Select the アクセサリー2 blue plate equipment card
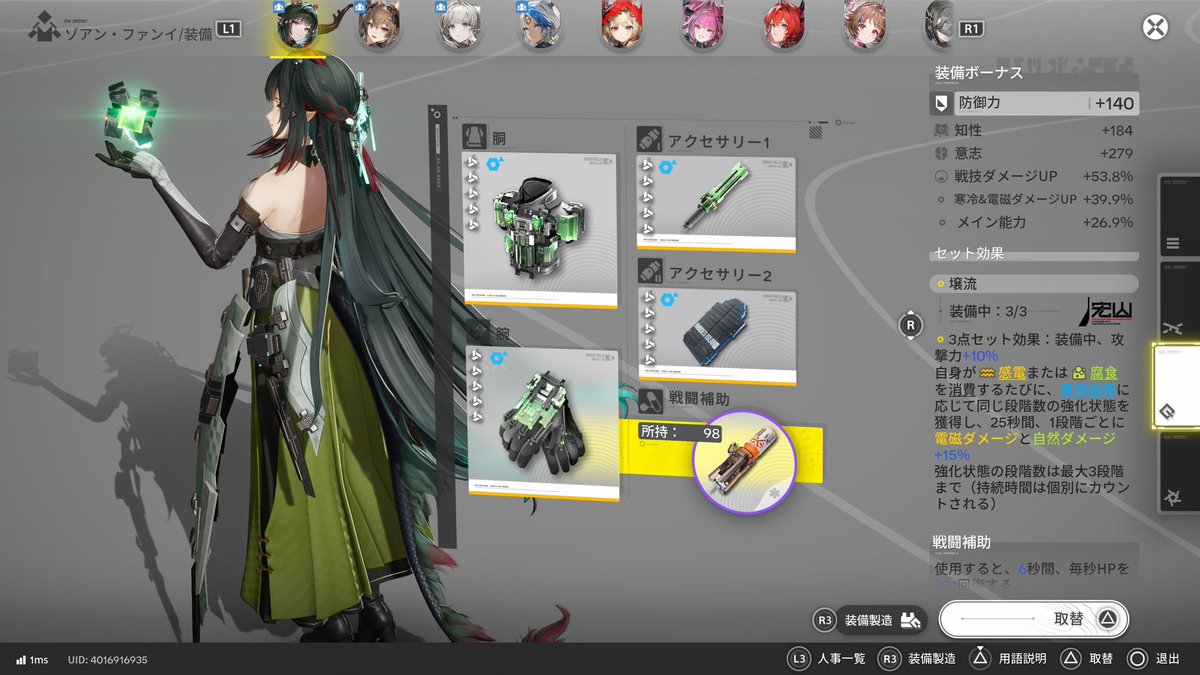This screenshot has width=1200, height=675. [718, 336]
